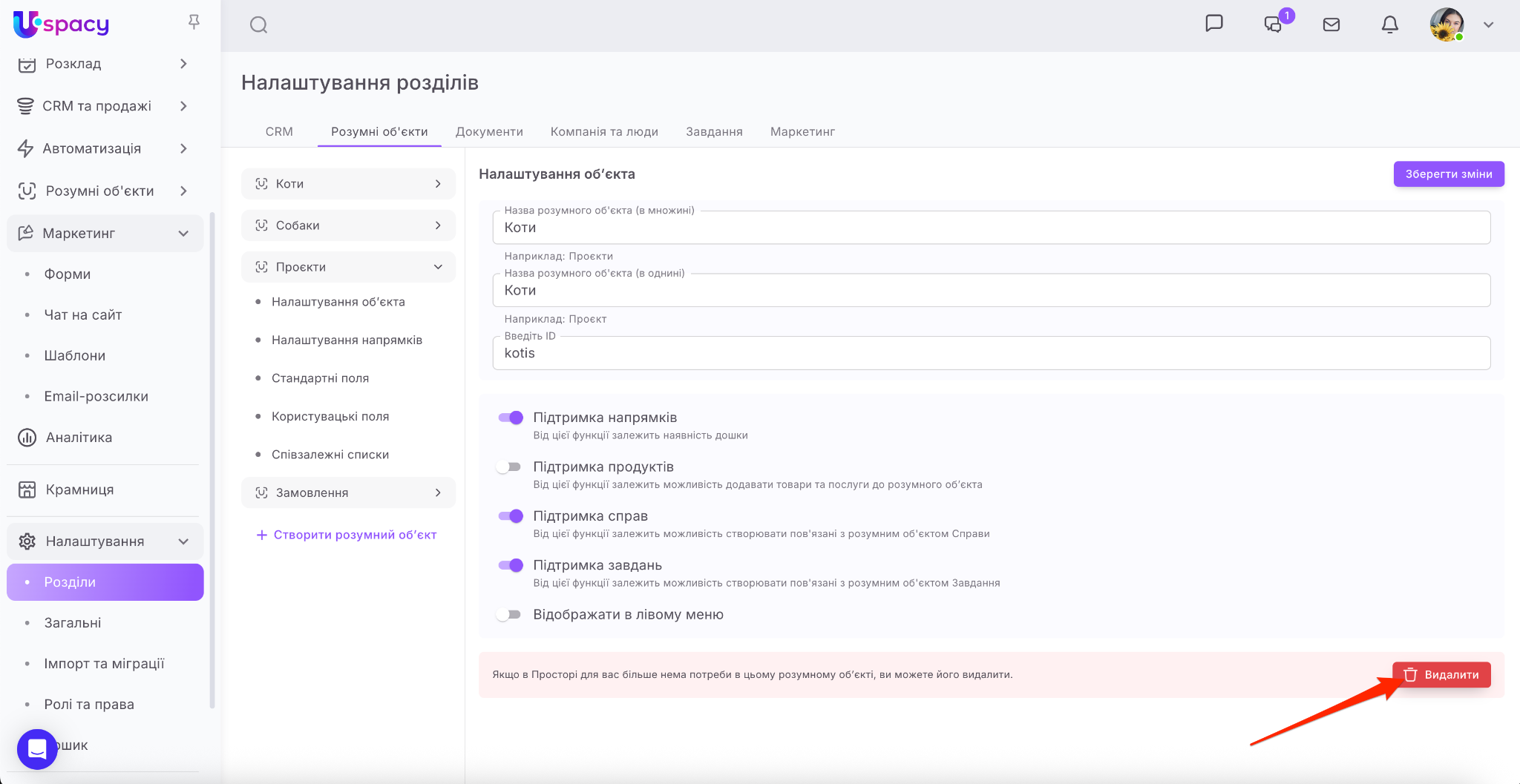The width and height of the screenshot is (1520, 784).
Task: Open the mail envelope icon
Action: (x=1331, y=24)
